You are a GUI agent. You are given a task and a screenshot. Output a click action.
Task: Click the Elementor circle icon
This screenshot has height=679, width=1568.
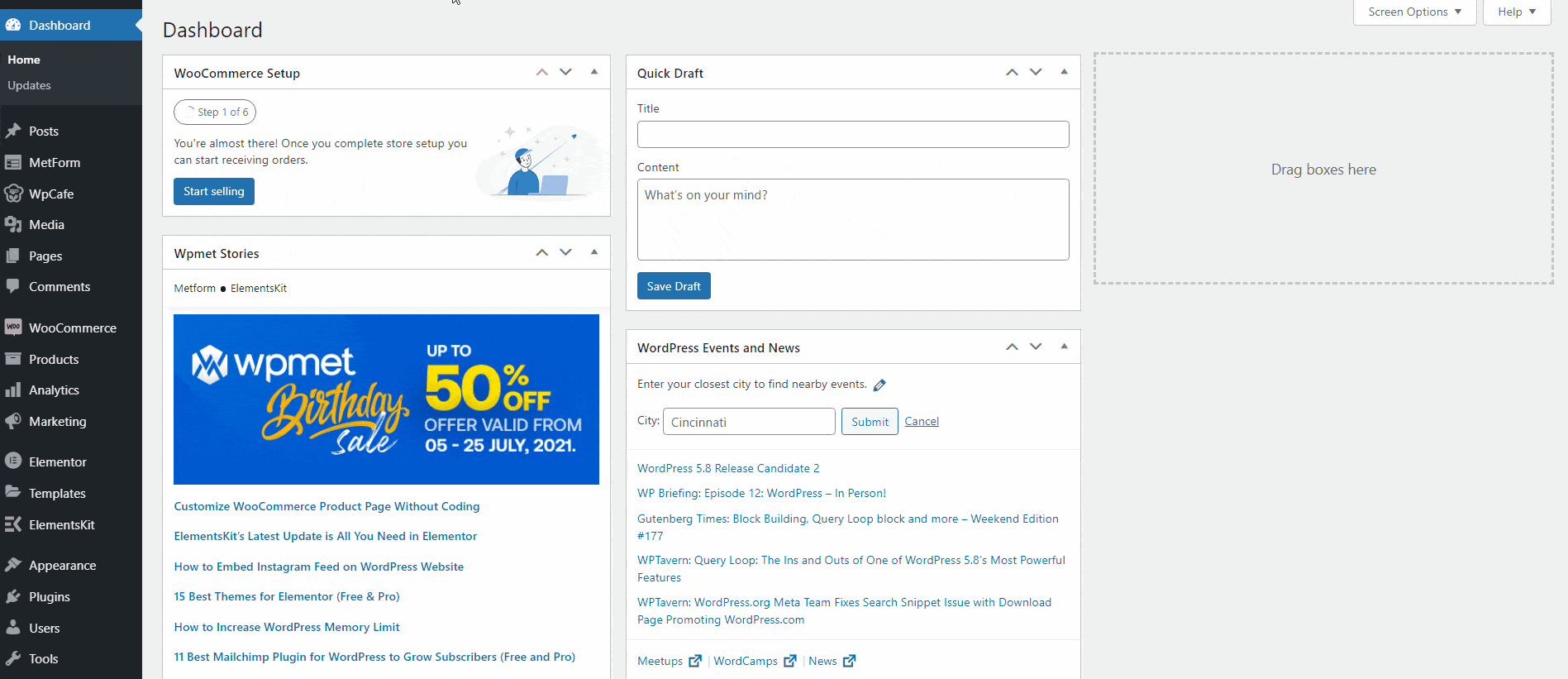click(x=13, y=461)
